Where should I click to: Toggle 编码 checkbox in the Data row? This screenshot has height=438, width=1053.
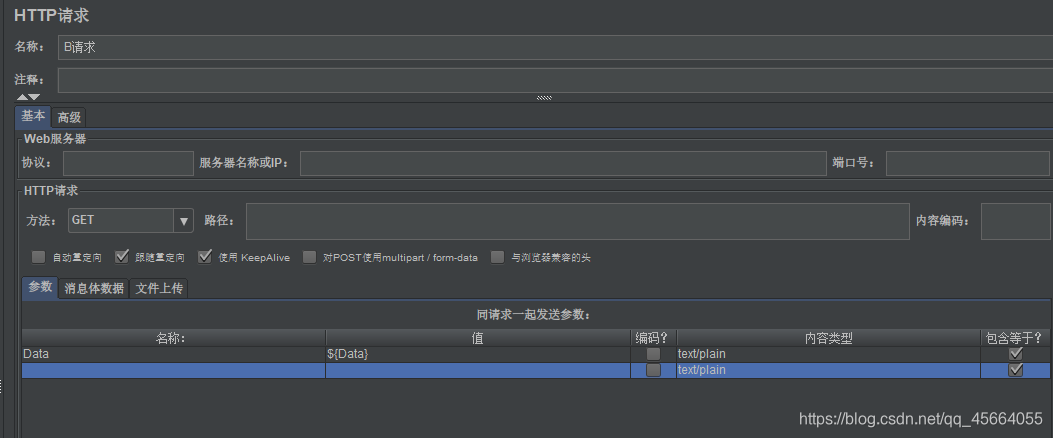653,354
